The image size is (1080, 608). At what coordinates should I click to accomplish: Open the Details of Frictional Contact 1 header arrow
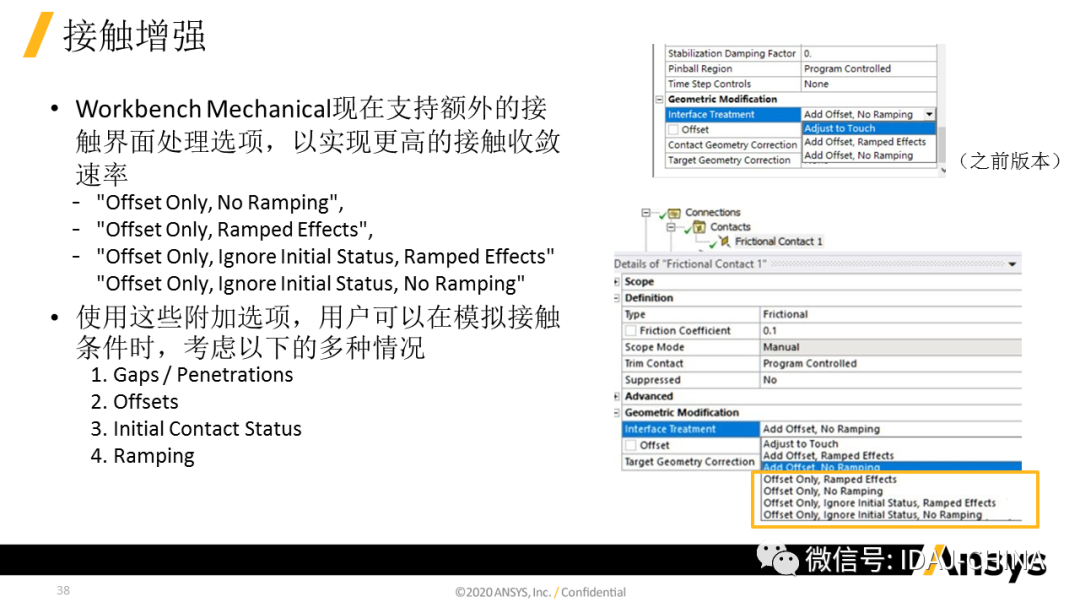(1012, 264)
